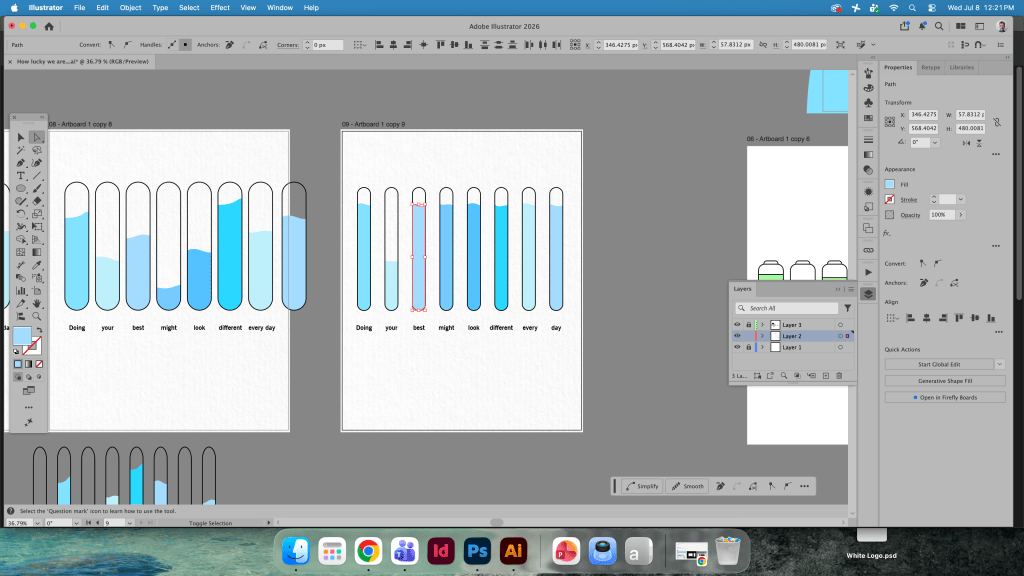The image size is (1024, 576).
Task: Open Start Global Edit options arrow
Action: tap(999, 364)
